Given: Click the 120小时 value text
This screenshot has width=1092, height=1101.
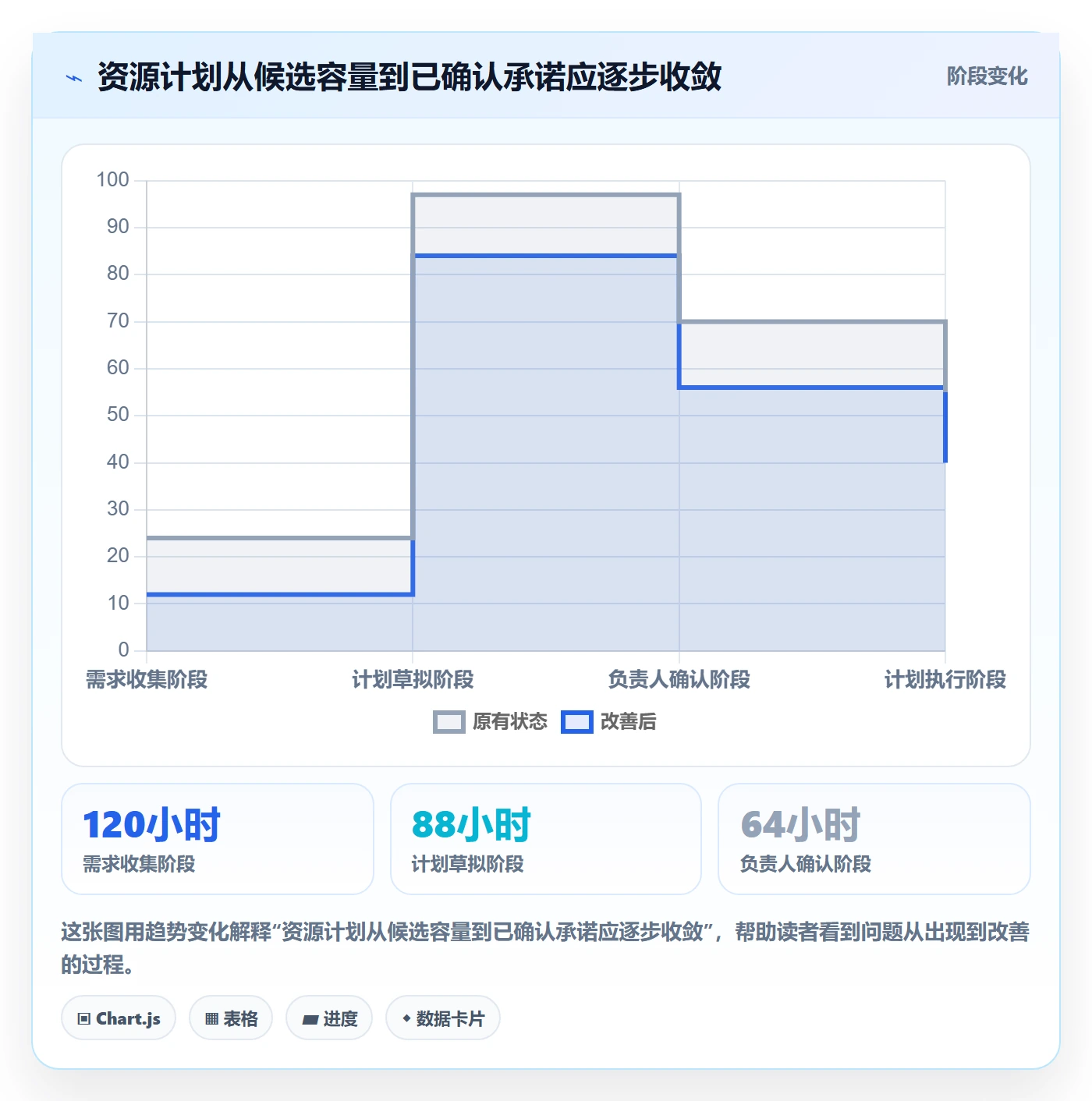Looking at the screenshot, I should click(x=152, y=825).
